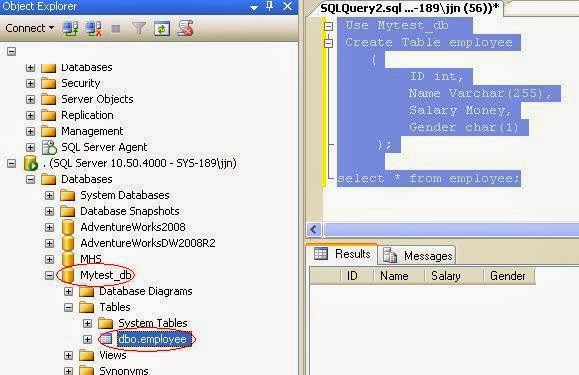Screen dimensions: 579x375
Task: Expand the SQL Server Agent node
Action: [31, 147]
